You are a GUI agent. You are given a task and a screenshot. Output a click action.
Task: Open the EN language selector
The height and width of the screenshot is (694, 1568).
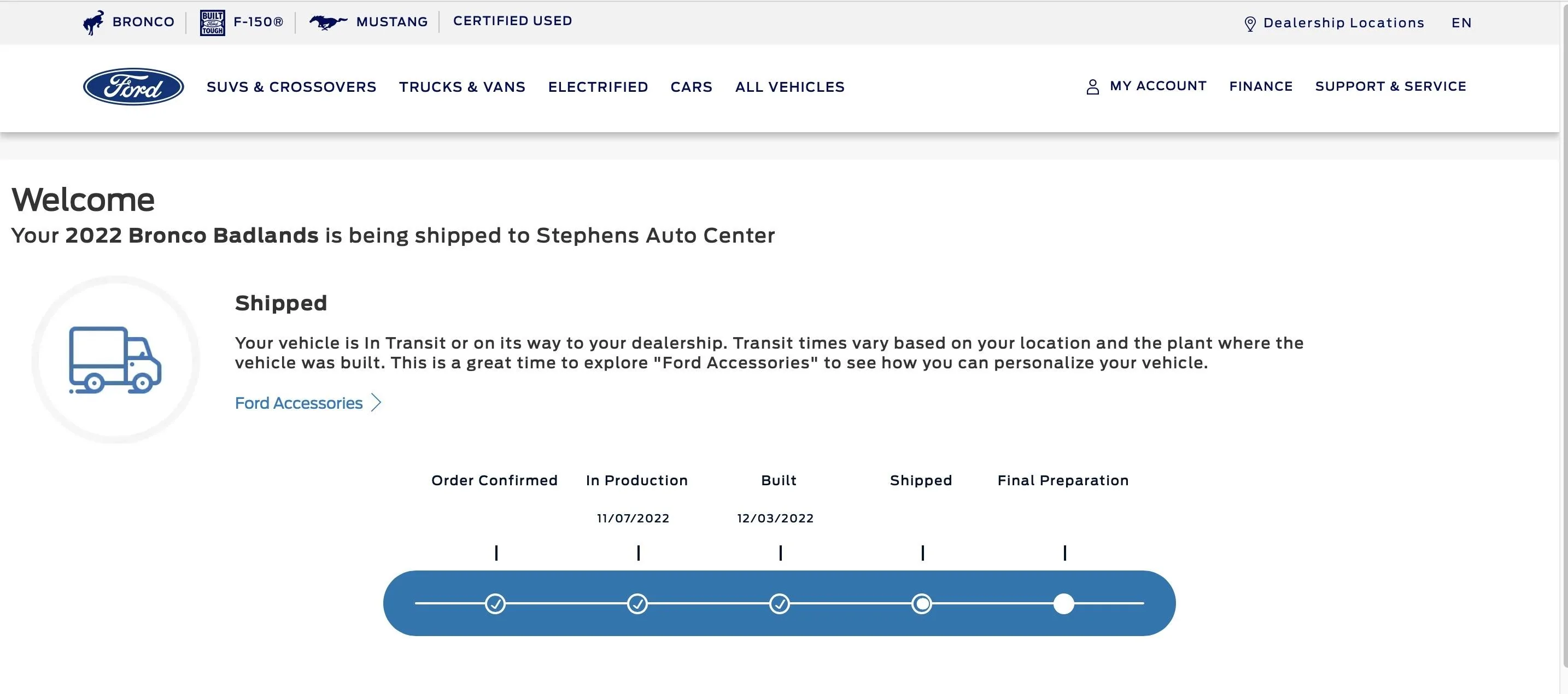(1461, 23)
